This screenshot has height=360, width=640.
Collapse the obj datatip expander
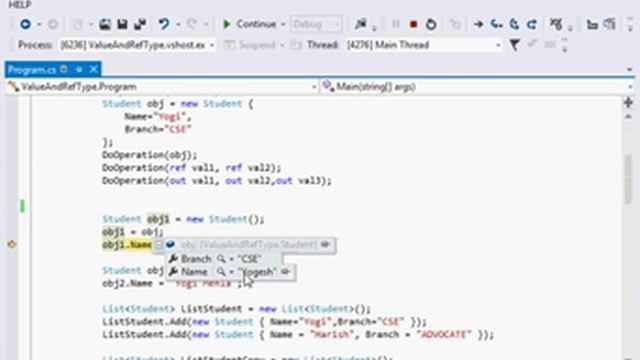(159, 245)
